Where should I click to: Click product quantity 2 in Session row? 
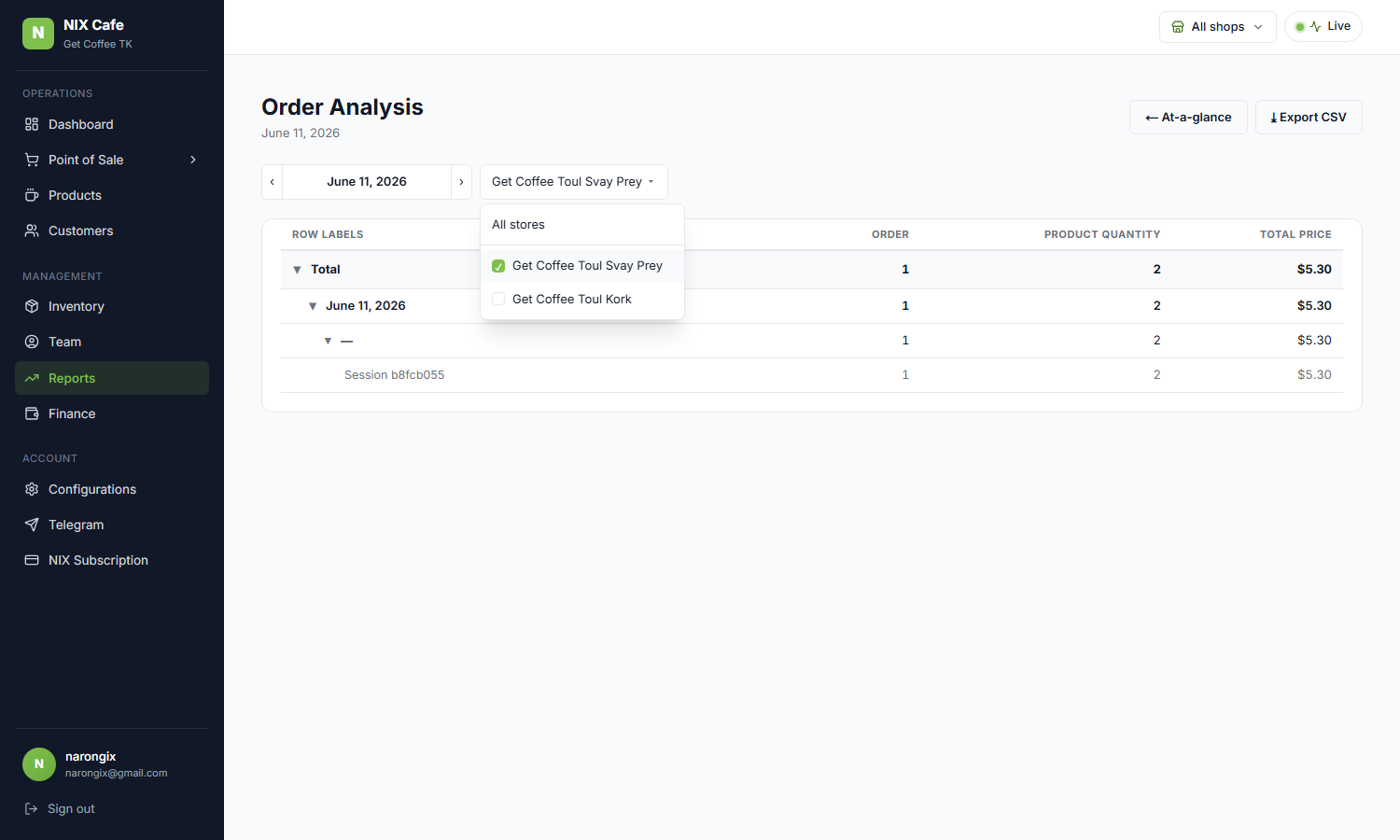[1156, 375]
